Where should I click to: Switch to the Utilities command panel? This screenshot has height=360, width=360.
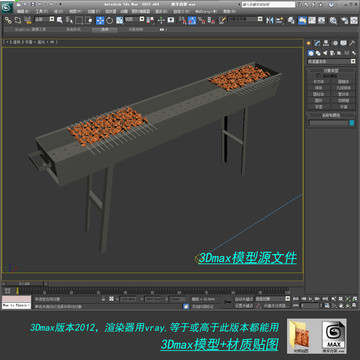[x=352, y=43]
